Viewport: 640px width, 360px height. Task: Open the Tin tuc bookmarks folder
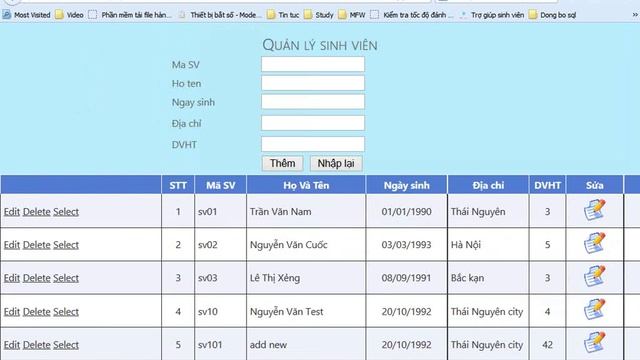[283, 15]
